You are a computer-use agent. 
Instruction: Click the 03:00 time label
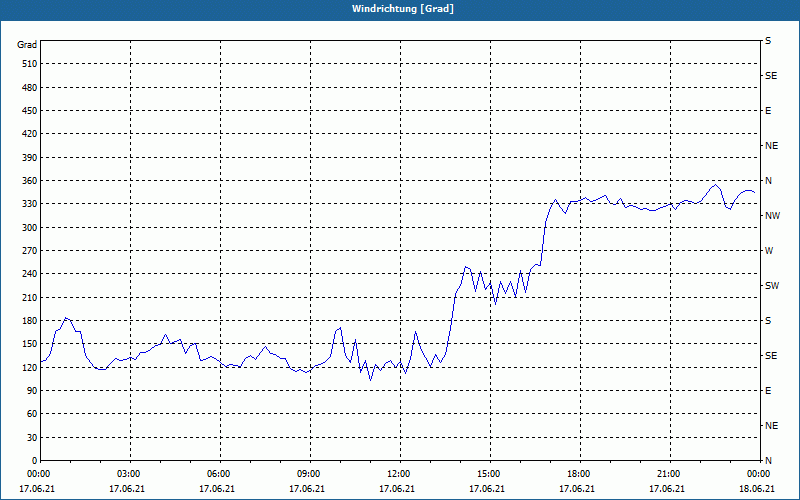pos(131,474)
